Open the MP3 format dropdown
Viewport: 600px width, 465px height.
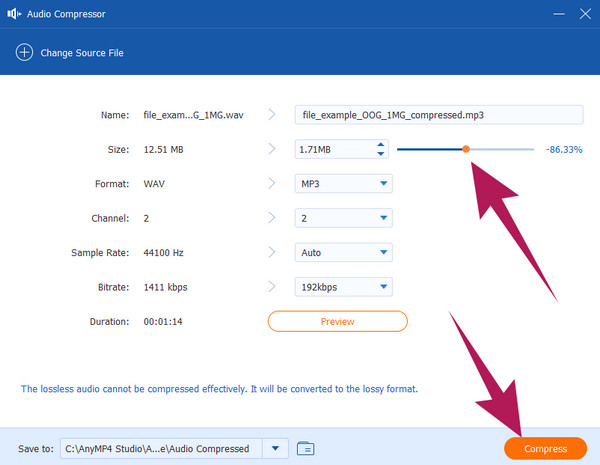(344, 184)
